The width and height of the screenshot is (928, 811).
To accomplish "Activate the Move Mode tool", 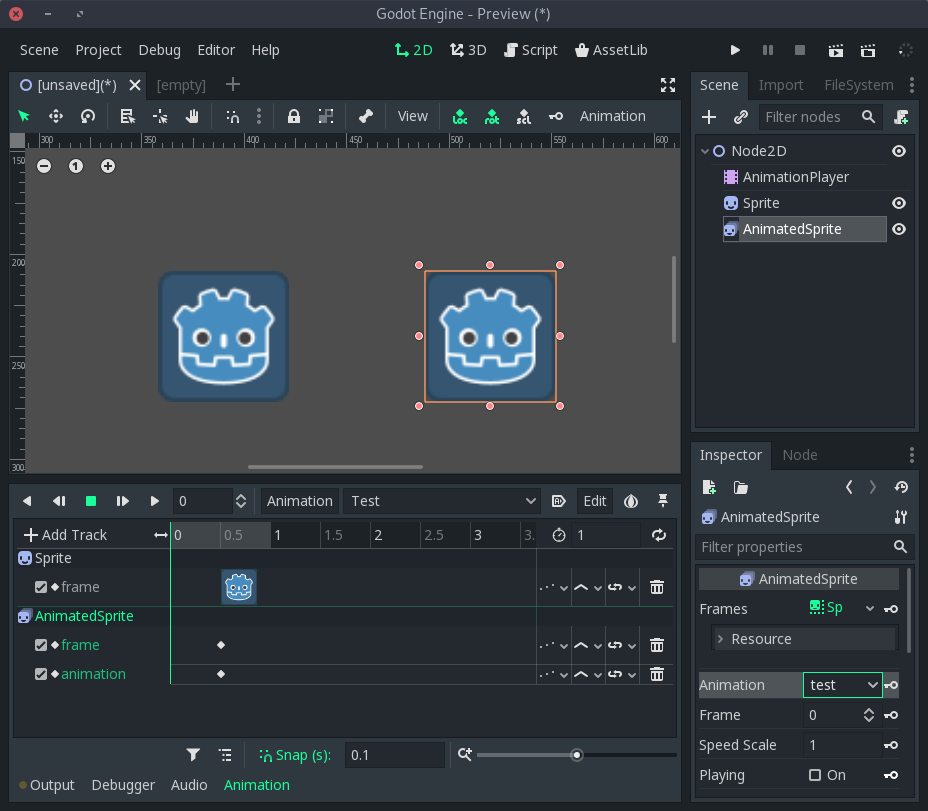I will (56, 116).
